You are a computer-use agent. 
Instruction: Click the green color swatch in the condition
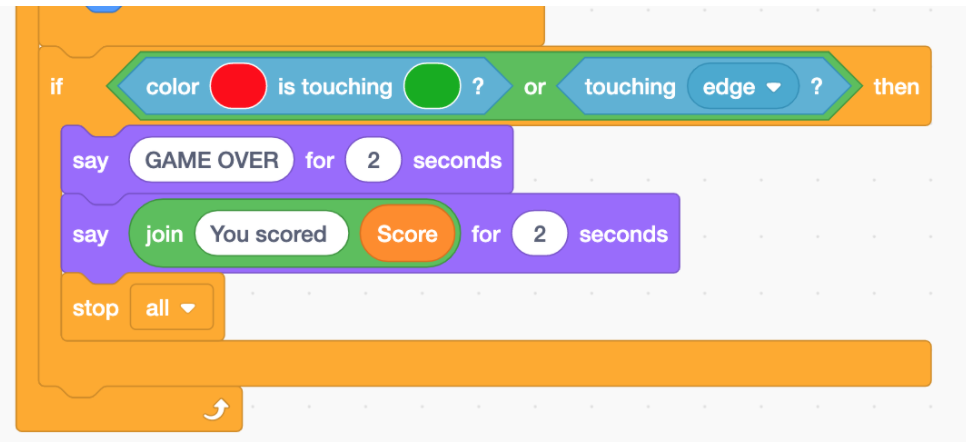[432, 86]
